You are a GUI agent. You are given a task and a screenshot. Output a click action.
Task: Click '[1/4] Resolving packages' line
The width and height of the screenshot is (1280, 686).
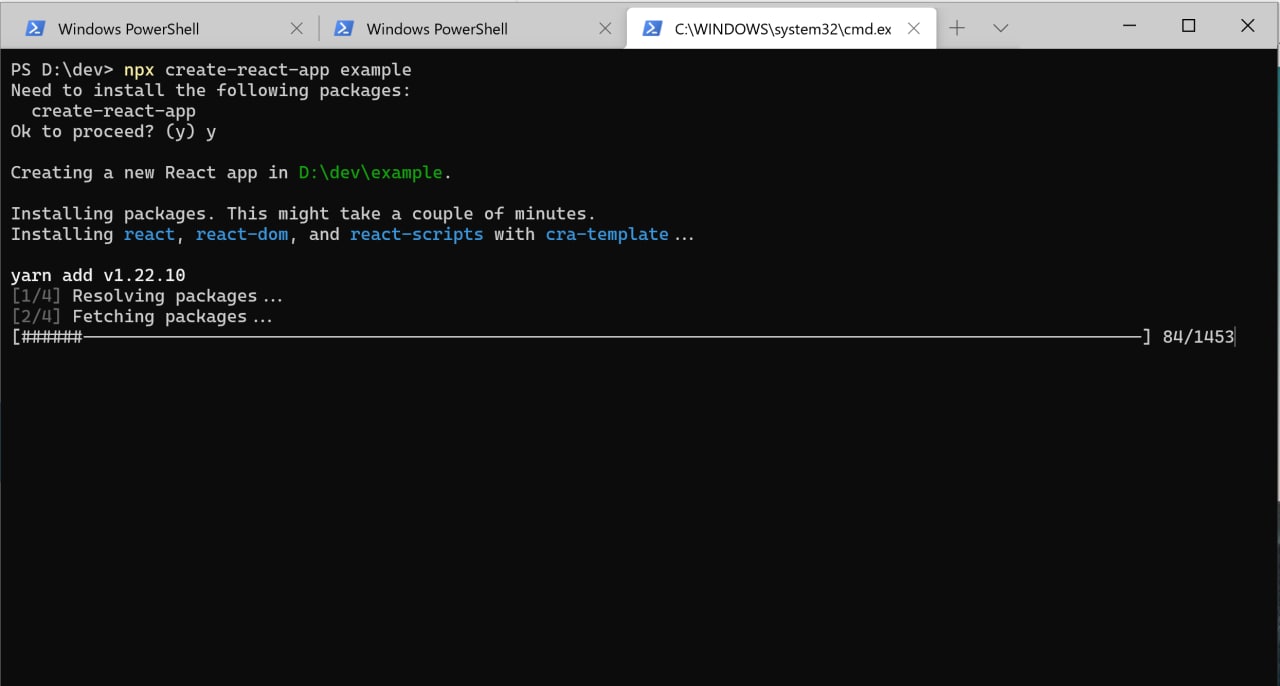[x=147, y=296]
